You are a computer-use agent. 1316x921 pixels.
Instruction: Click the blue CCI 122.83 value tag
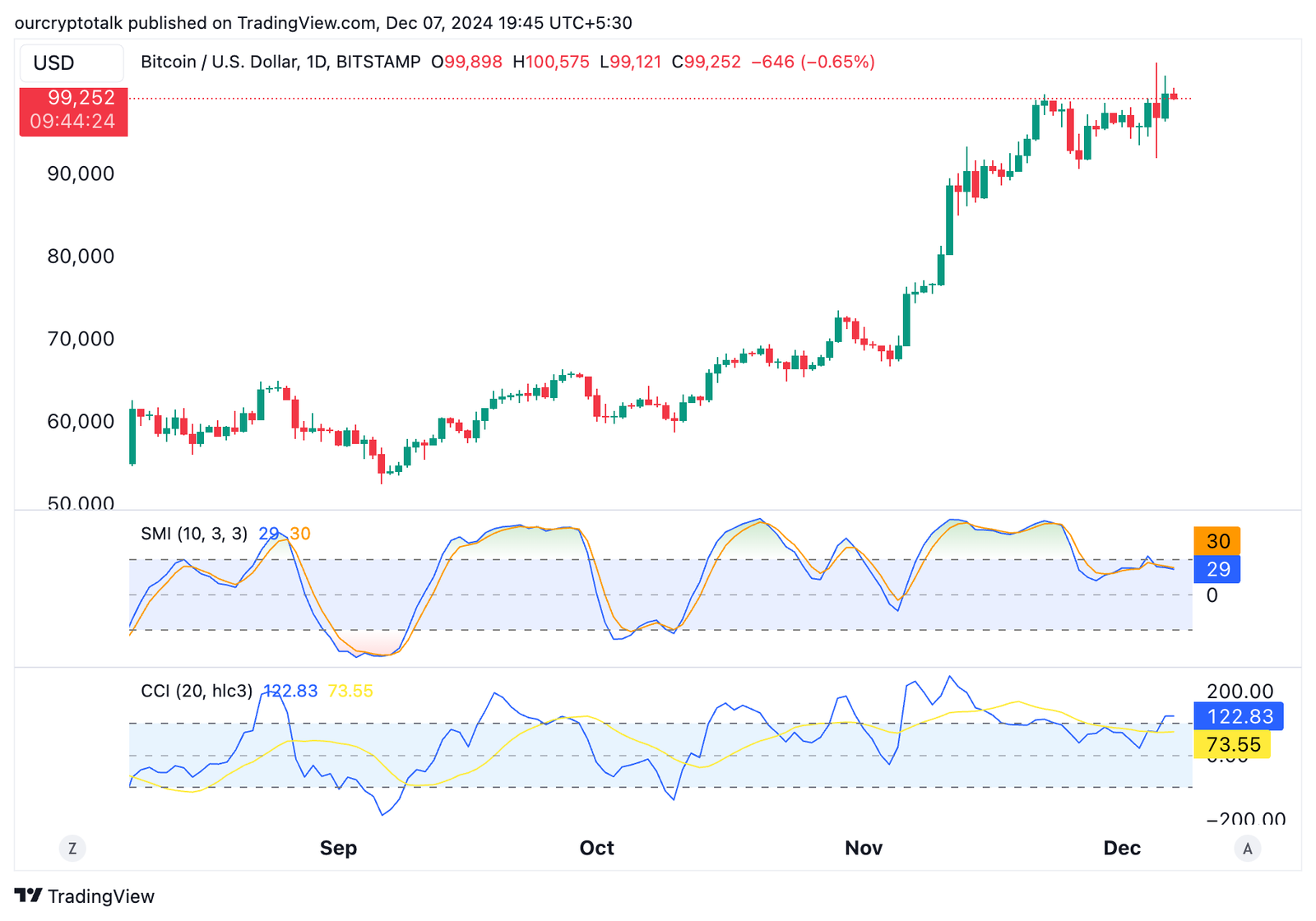click(1239, 716)
